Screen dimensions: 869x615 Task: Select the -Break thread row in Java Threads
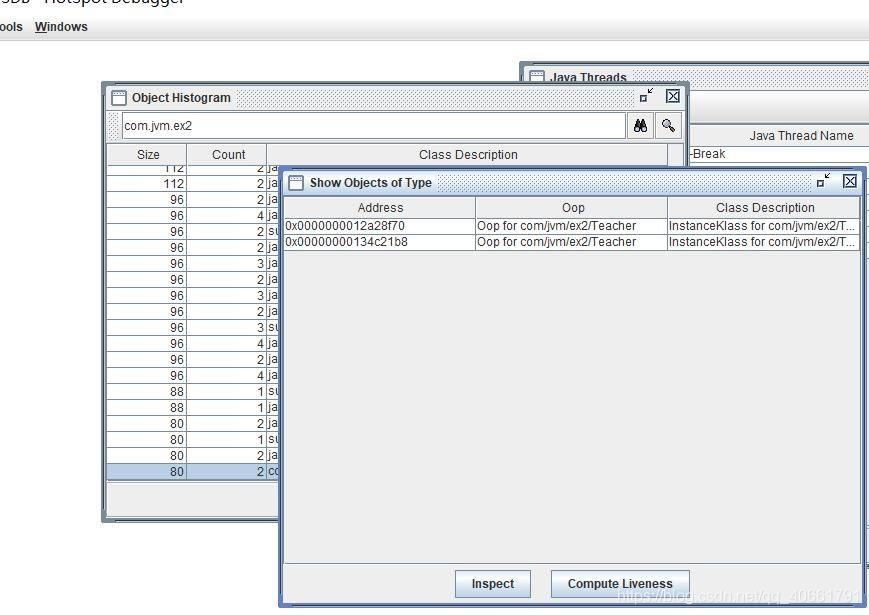coord(779,154)
